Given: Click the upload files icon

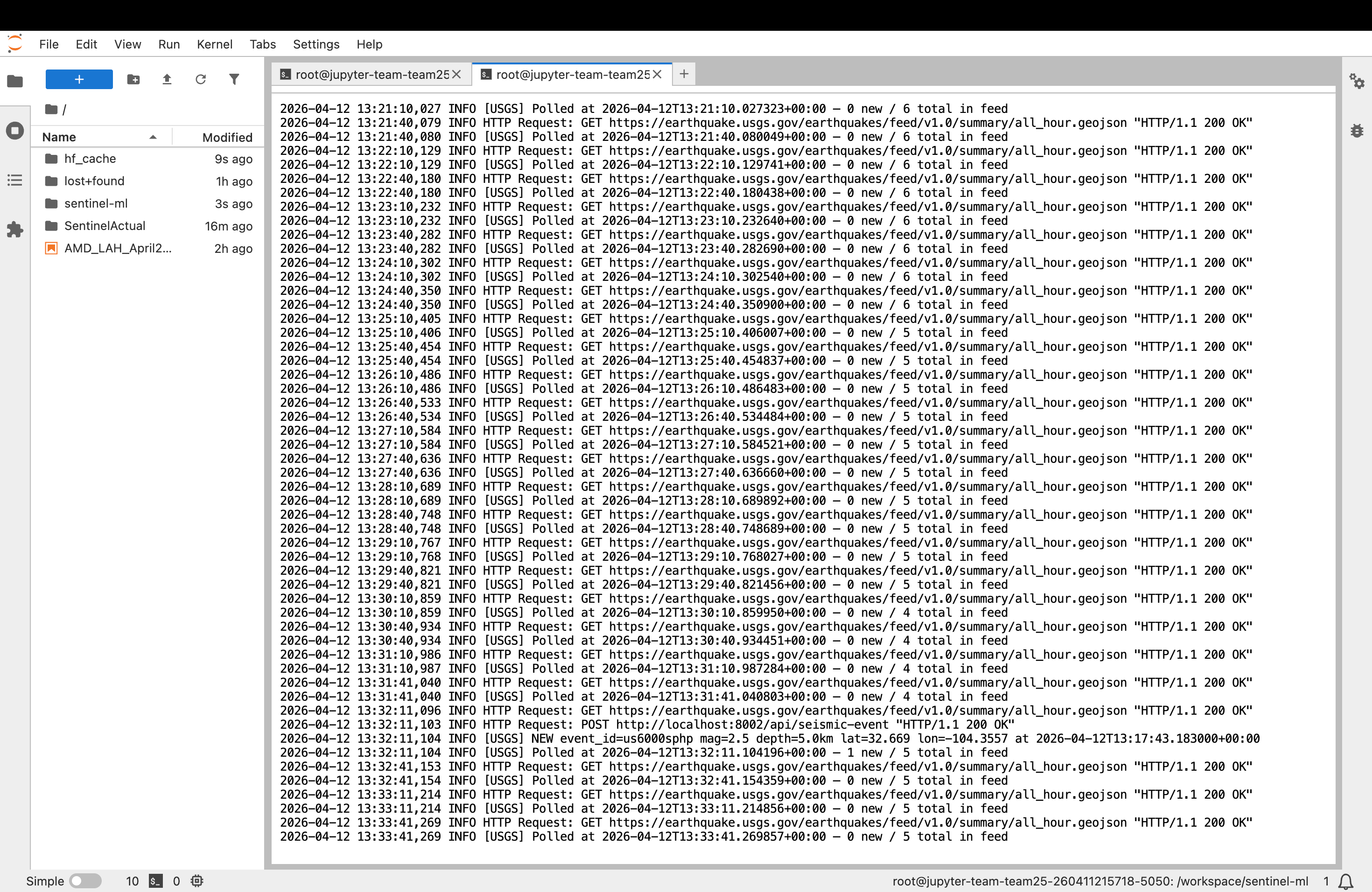Looking at the screenshot, I should [167, 79].
